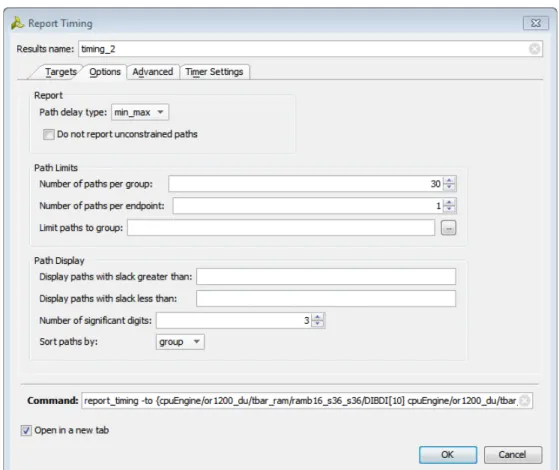Open the Path delay type dropdown
Image resolution: width=559 pixels, height=470 pixels.
point(140,112)
